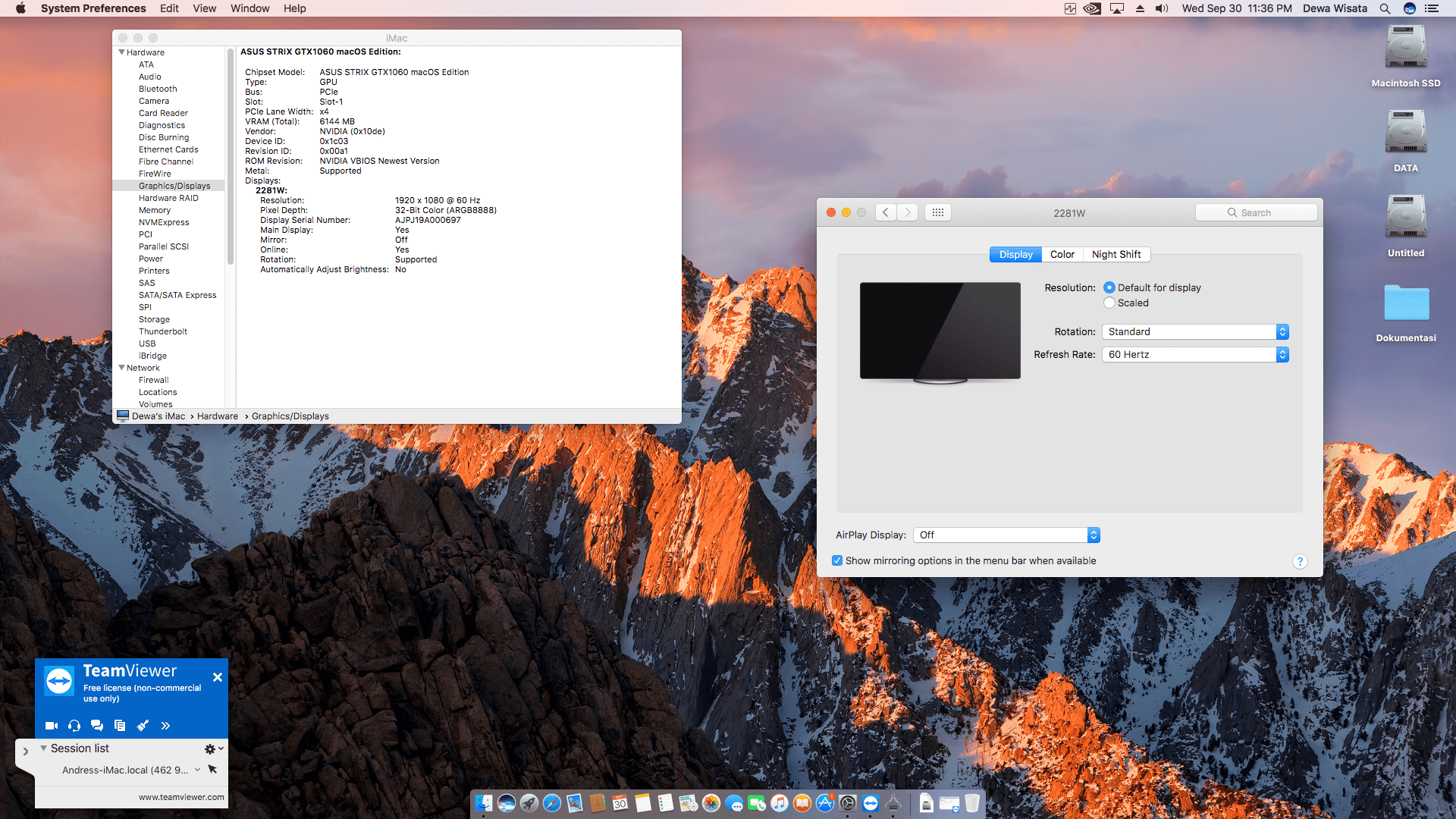Viewport: 1456px width, 819px height.
Task: Uncheck Show mirroring options checkbox
Action: [837, 561]
